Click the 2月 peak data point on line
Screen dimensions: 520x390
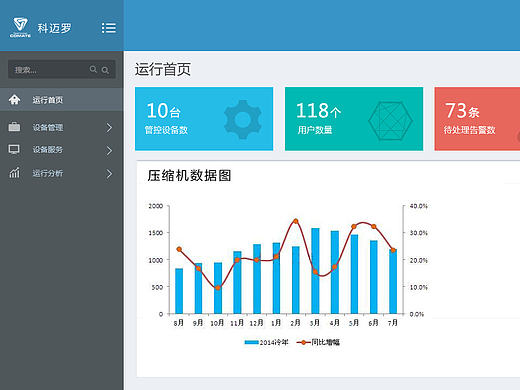tap(296, 221)
